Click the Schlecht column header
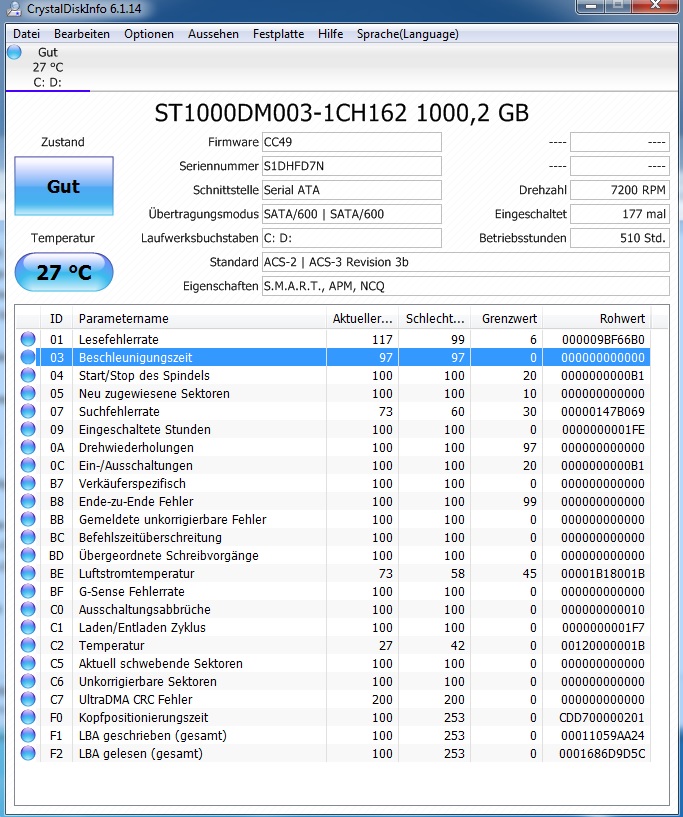The height and width of the screenshot is (817, 683). [434, 318]
